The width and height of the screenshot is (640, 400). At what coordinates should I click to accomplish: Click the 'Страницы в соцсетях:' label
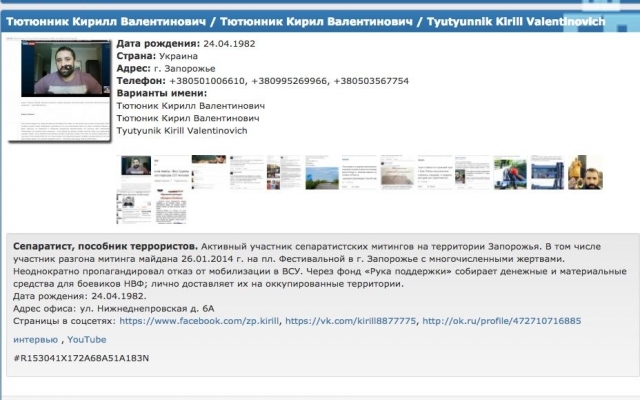click(64, 321)
